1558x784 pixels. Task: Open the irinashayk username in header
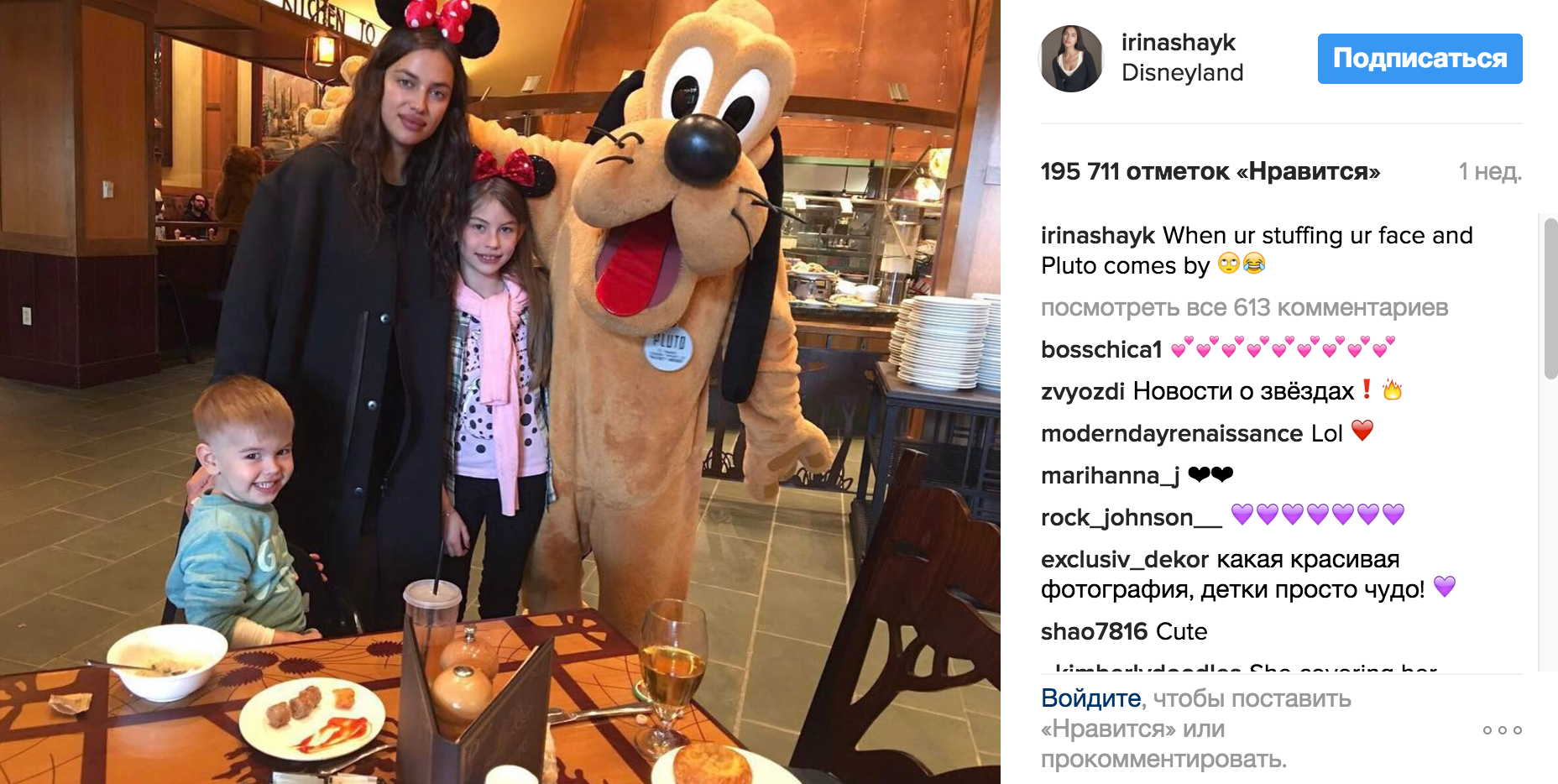click(x=1178, y=42)
